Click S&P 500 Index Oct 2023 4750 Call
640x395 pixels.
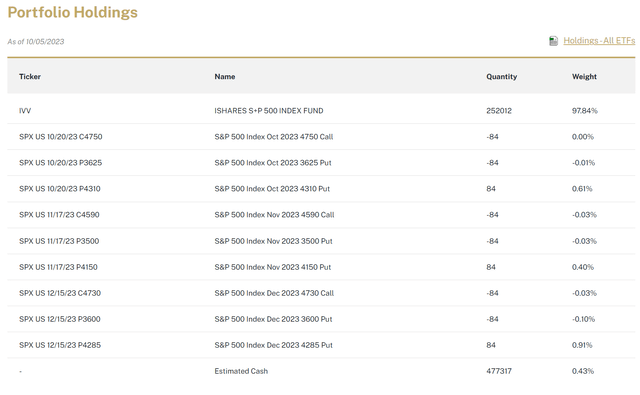274,137
